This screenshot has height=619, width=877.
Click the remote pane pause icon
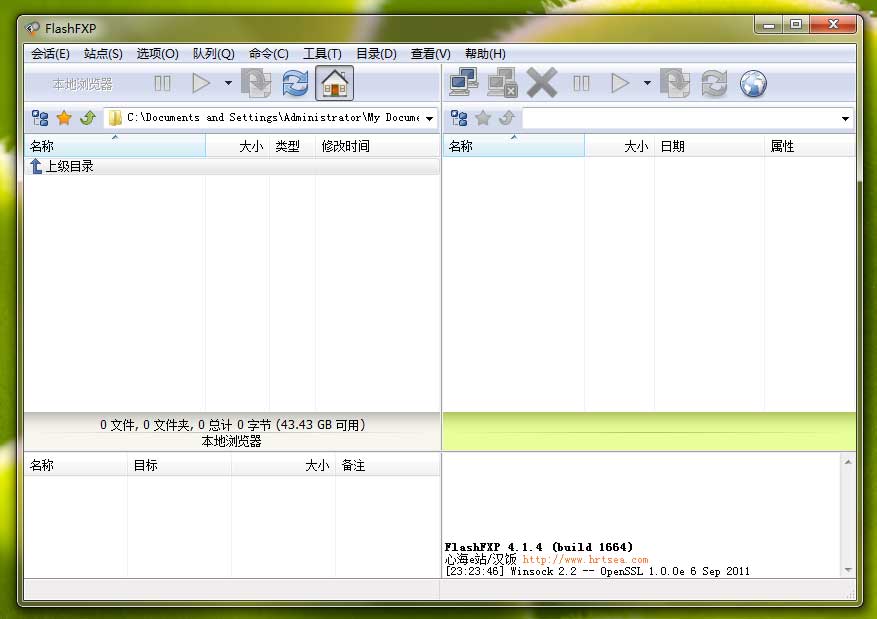click(x=581, y=84)
